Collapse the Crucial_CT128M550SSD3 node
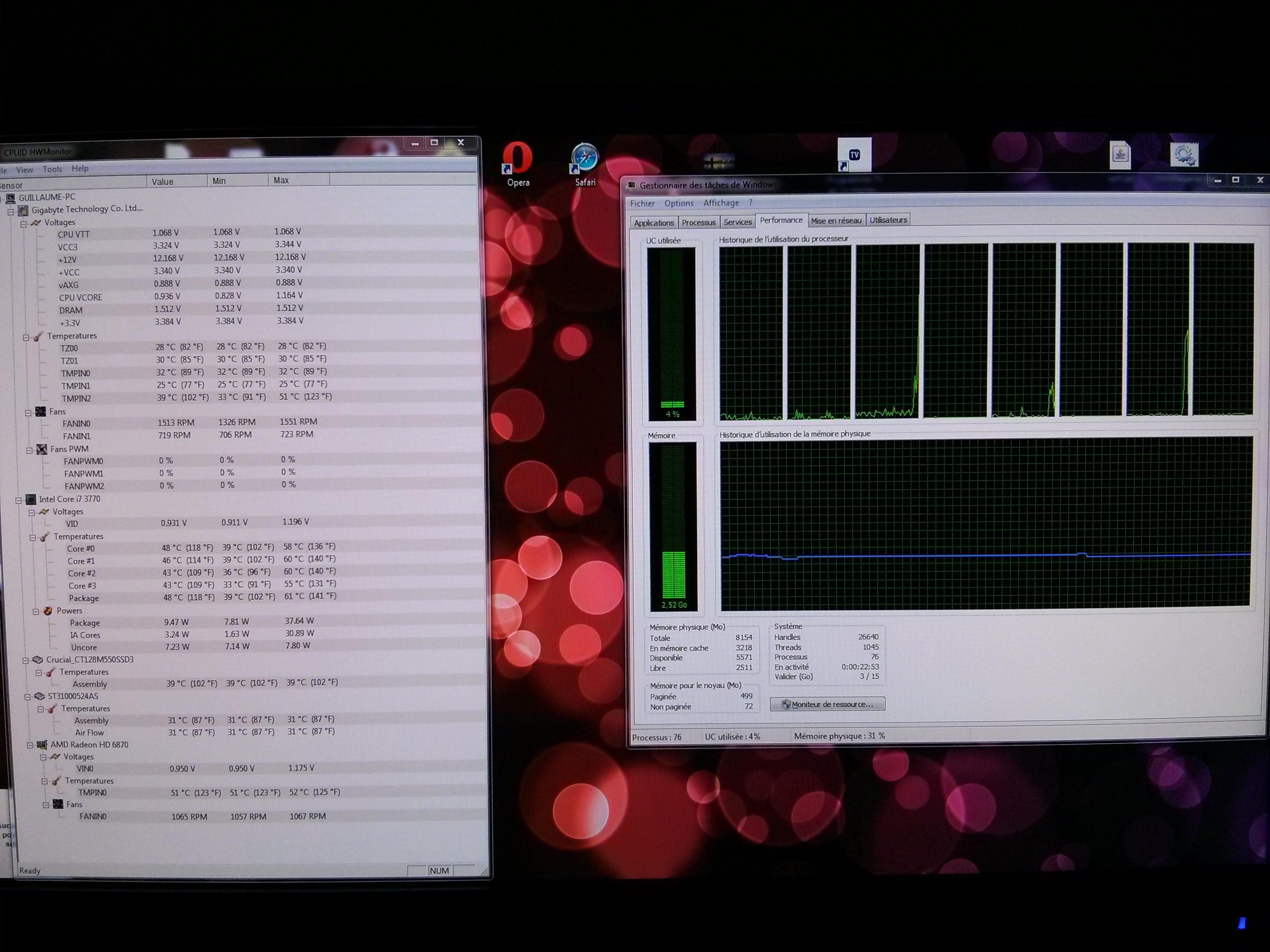Image resolution: width=1270 pixels, height=952 pixels. tap(26, 660)
